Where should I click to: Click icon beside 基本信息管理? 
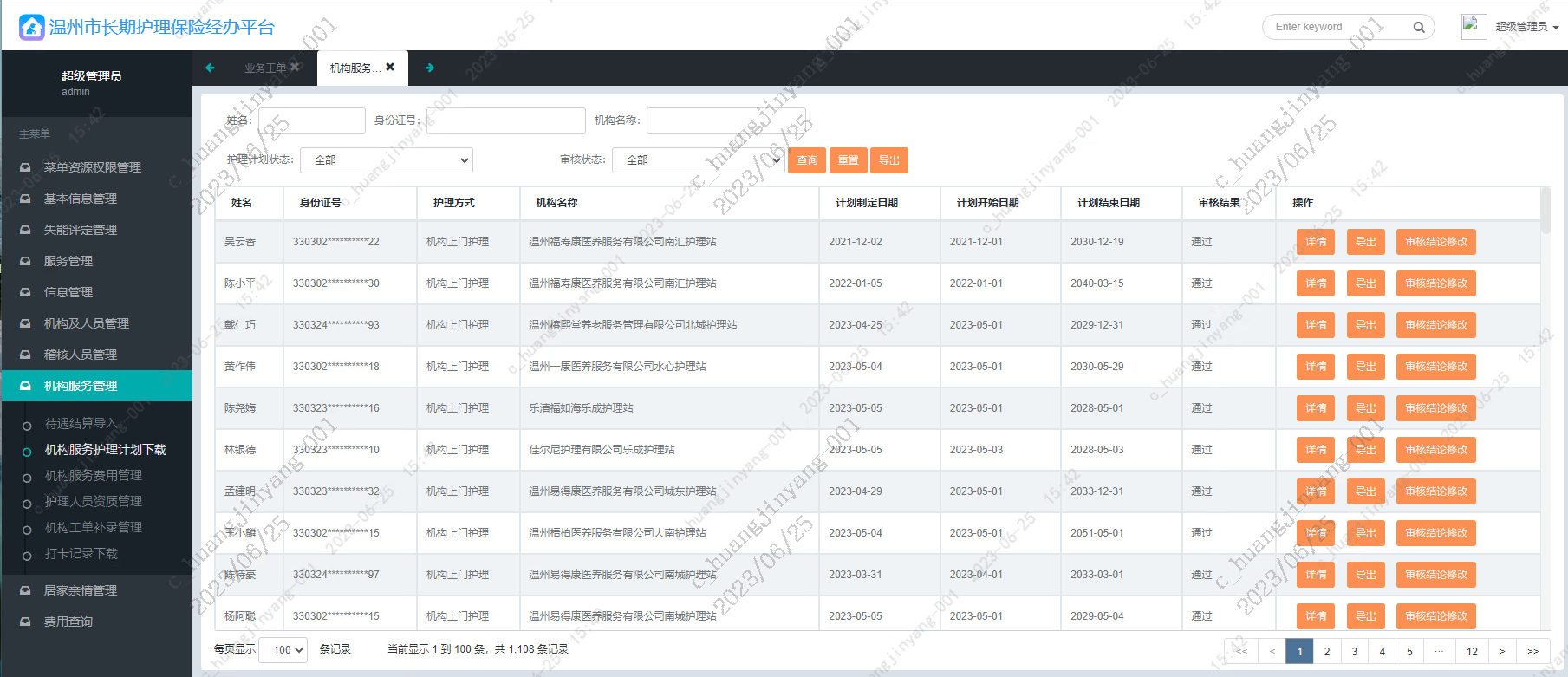point(25,199)
